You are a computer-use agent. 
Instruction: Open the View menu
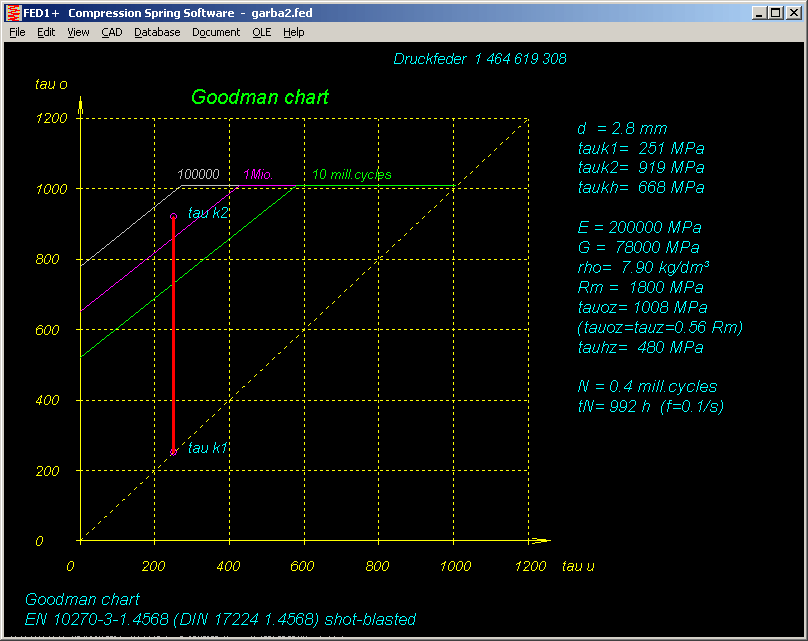click(78, 32)
